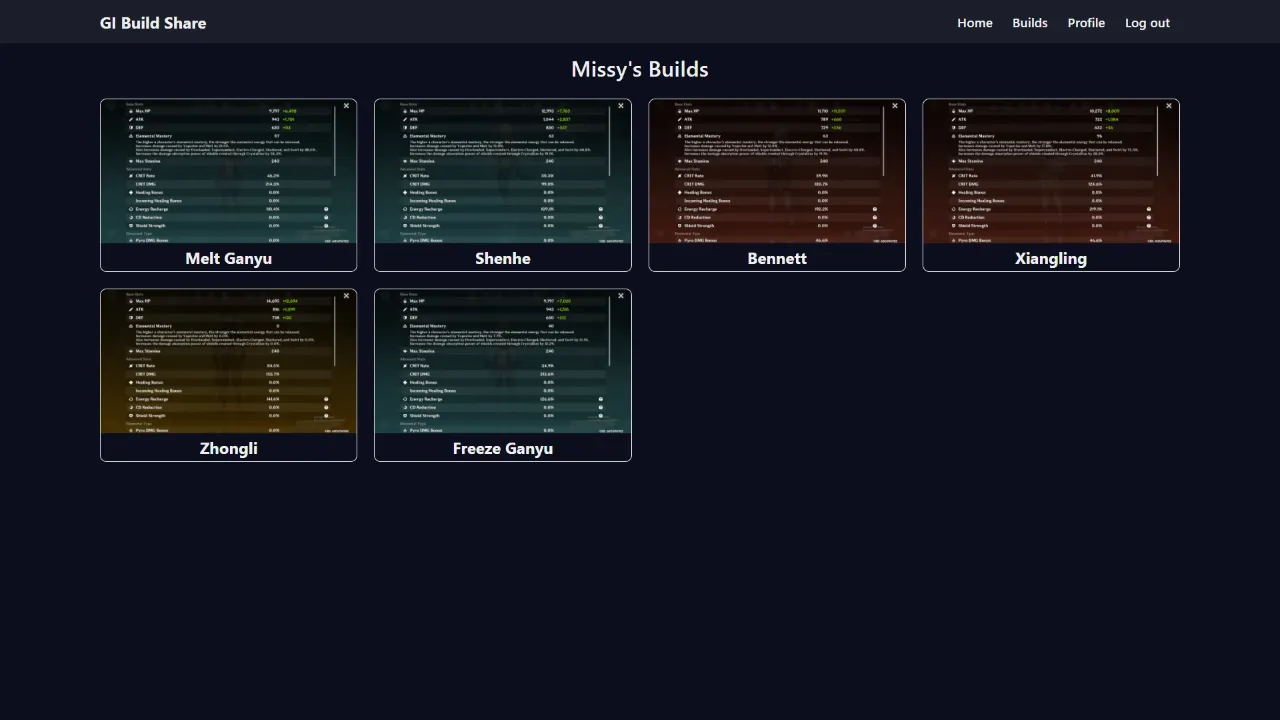
Task: Click the X icon on Zhongli card
Action: tap(347, 296)
